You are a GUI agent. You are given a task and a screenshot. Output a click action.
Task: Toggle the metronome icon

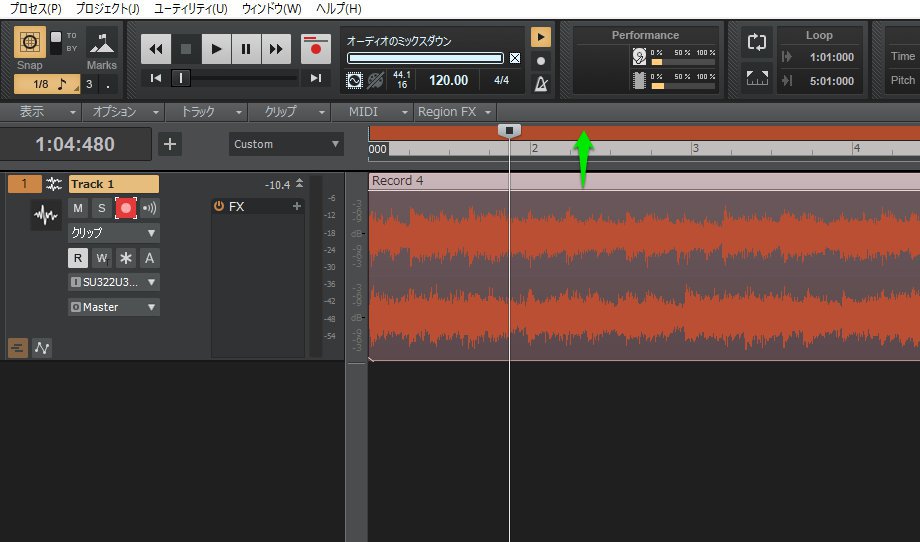click(541, 83)
